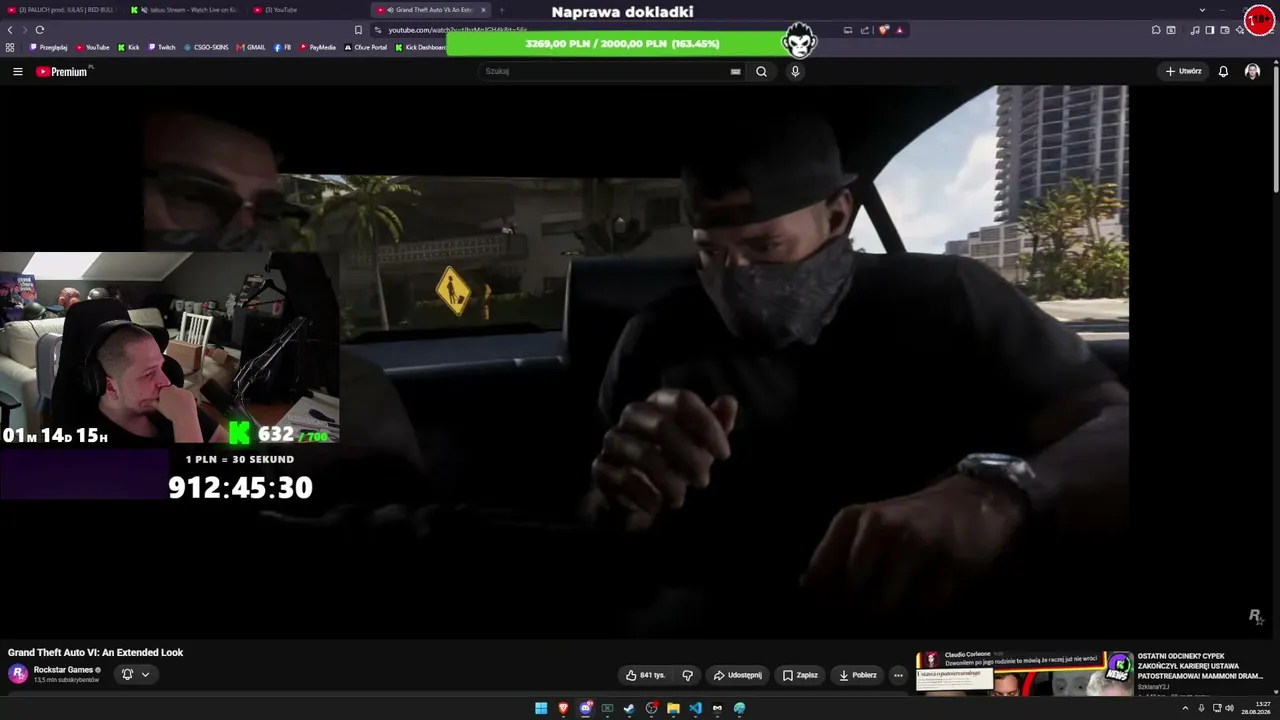This screenshot has width=1280, height=720.
Task: Open the OSTATNI ODCINEK recommended video thumbnail
Action: point(1025,672)
